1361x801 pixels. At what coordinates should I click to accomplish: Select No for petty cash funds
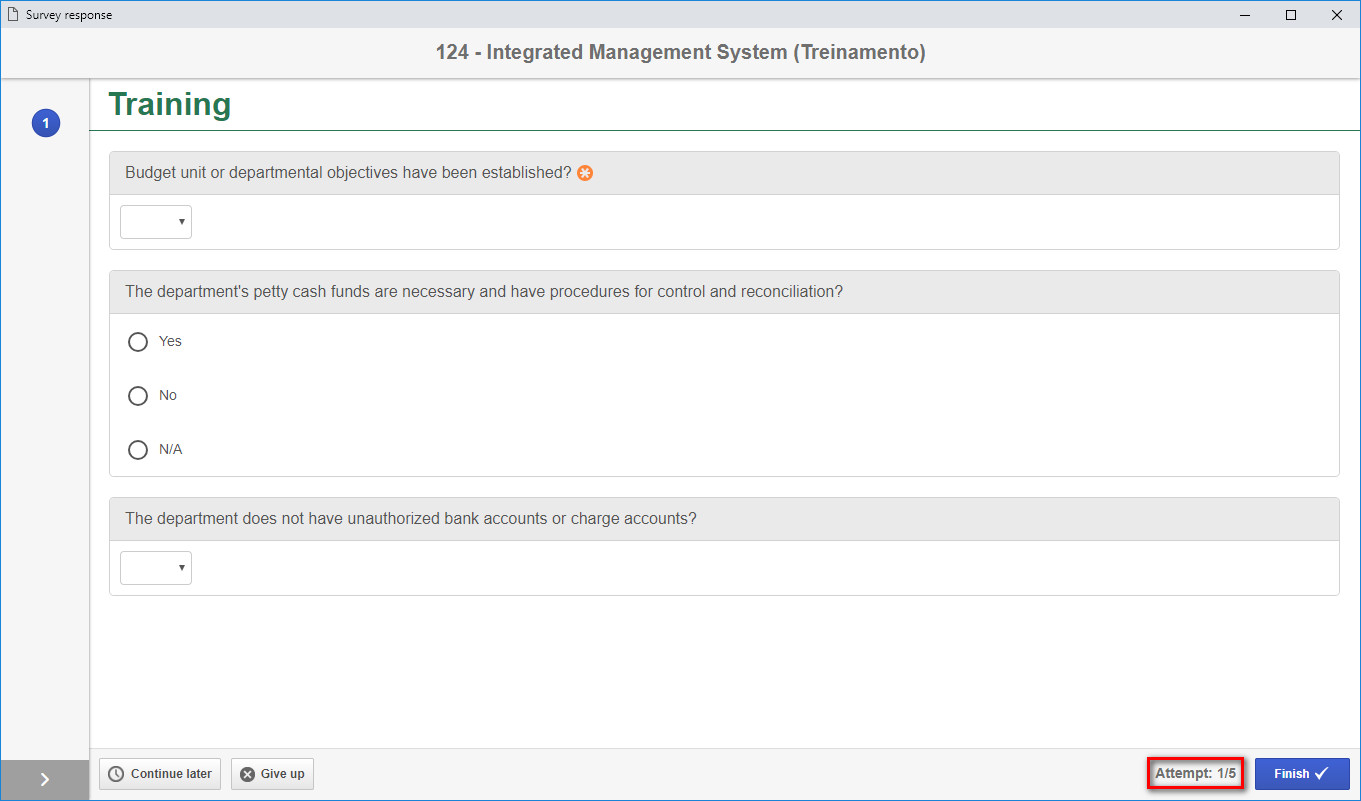click(138, 396)
